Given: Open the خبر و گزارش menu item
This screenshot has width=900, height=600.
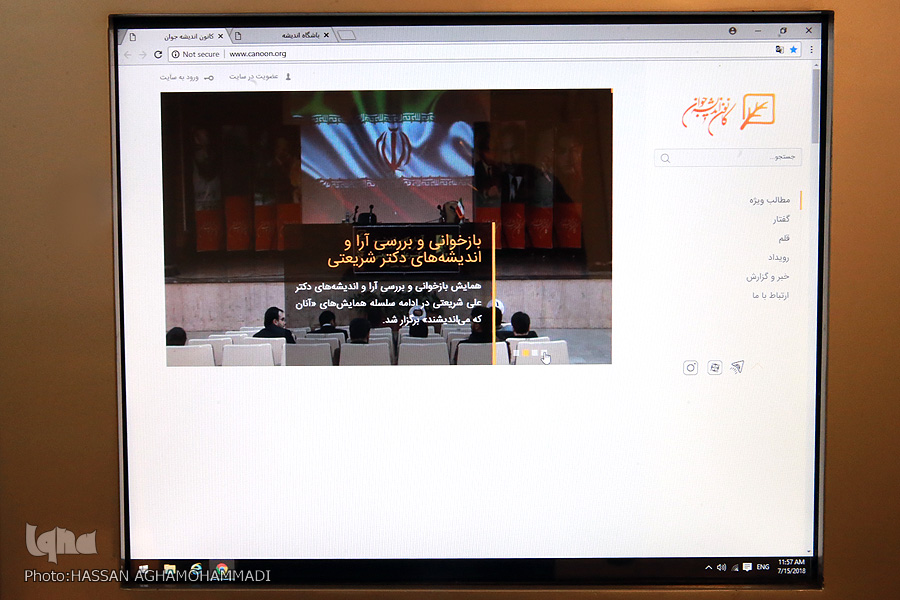Looking at the screenshot, I should point(768,277).
